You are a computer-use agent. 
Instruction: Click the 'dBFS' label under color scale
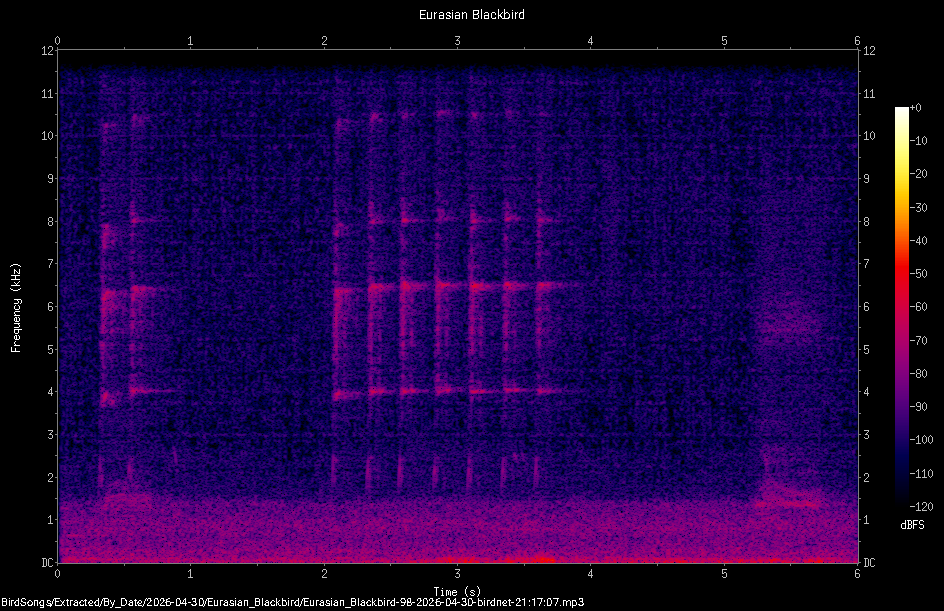(x=912, y=525)
